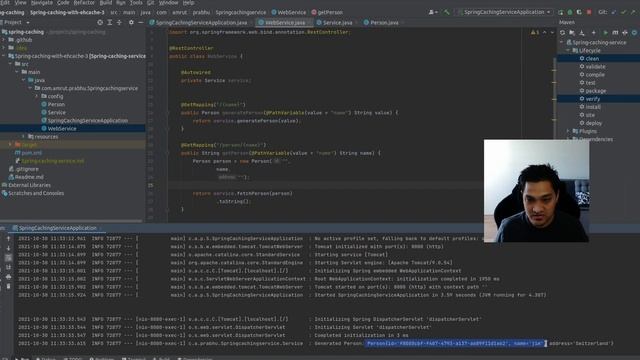Click Collapse All icon in Project panel header
This screenshot has height=360, width=640.
tap(119, 22)
